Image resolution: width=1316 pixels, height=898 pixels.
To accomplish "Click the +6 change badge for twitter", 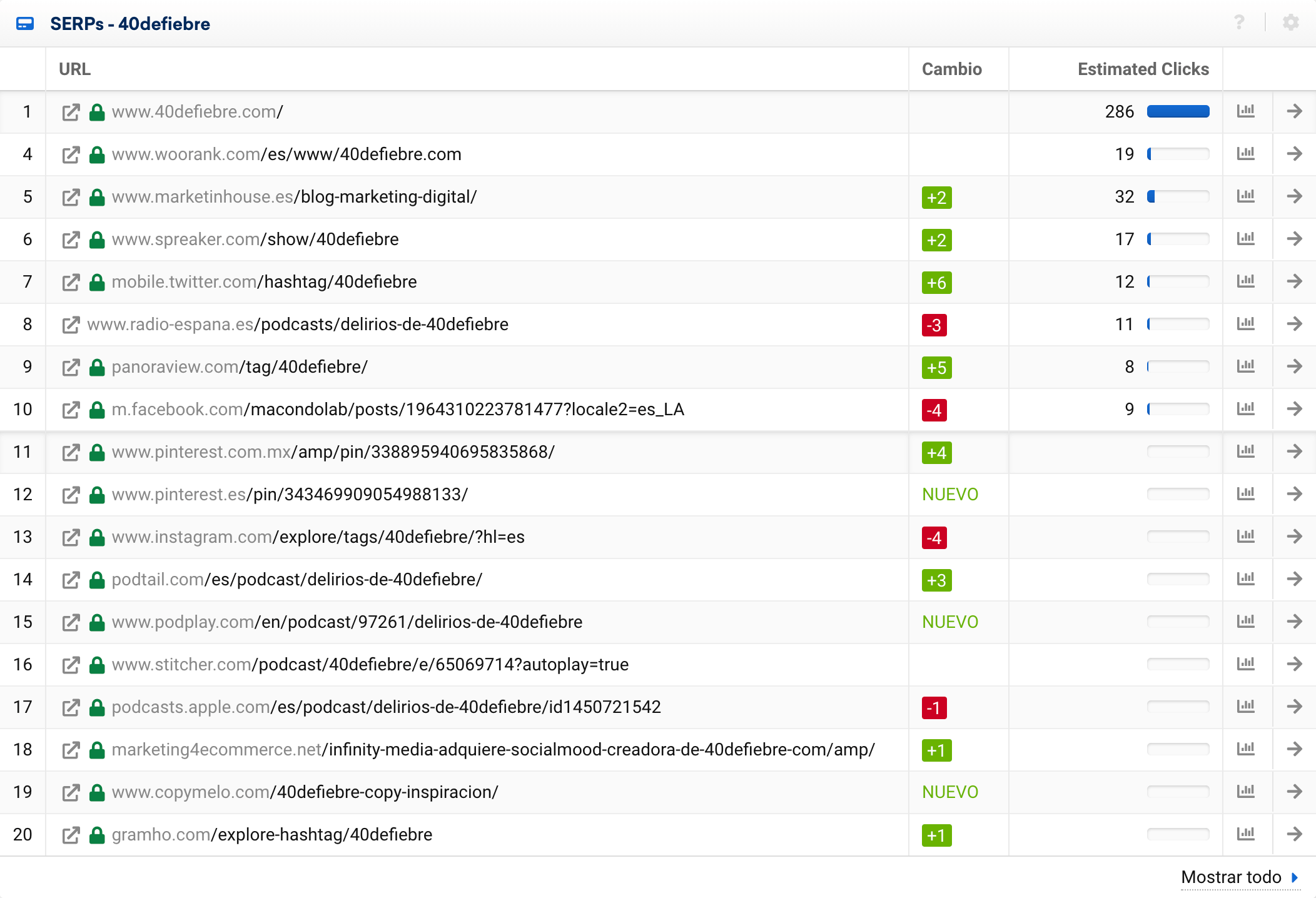I will pos(936,283).
